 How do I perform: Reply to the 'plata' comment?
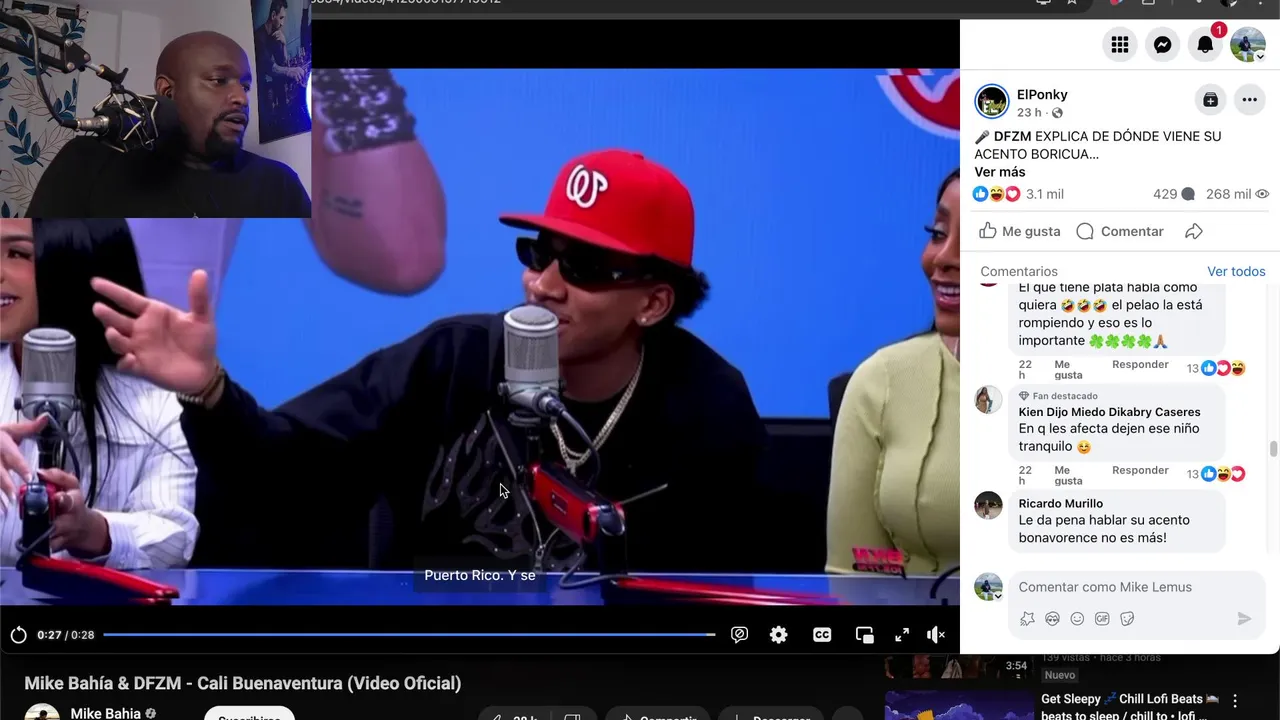pyautogui.click(x=1140, y=364)
